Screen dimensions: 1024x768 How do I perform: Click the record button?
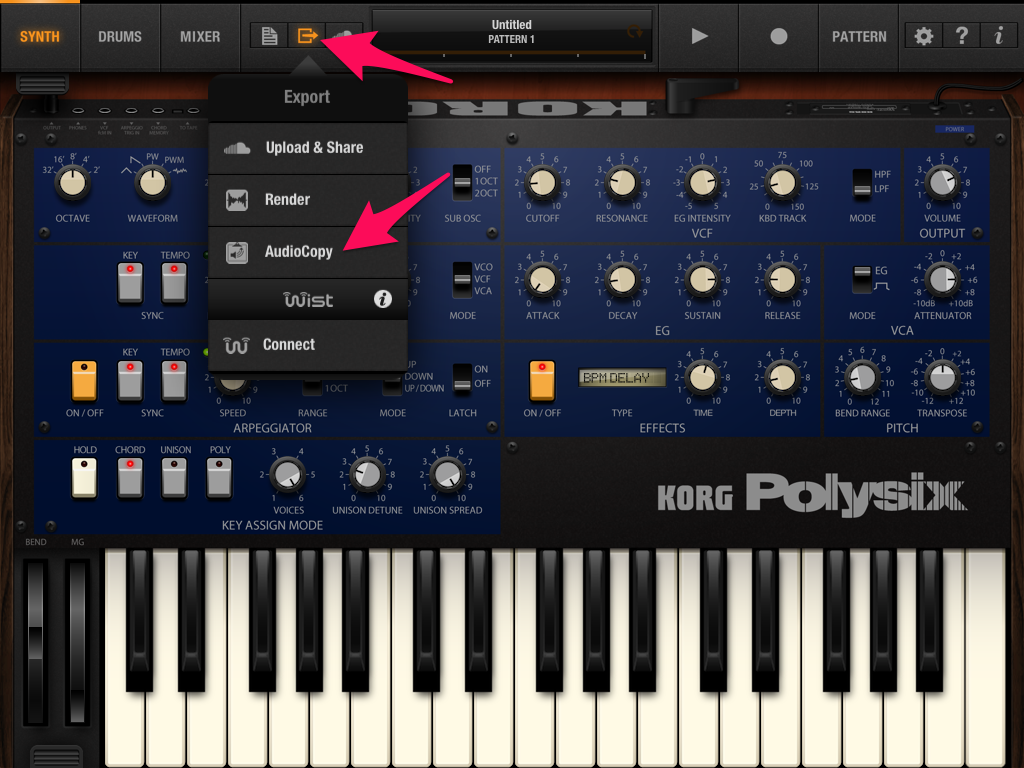(x=778, y=36)
